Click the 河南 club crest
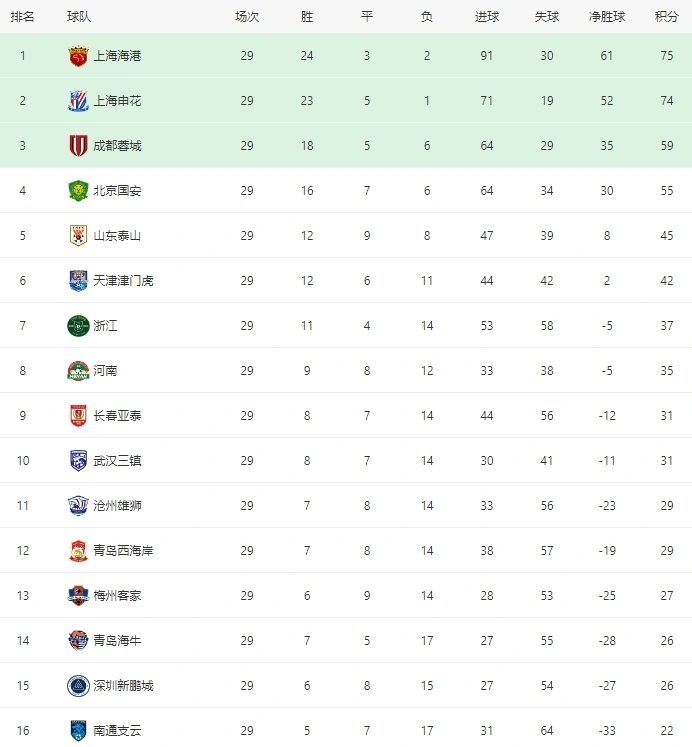 click(78, 371)
